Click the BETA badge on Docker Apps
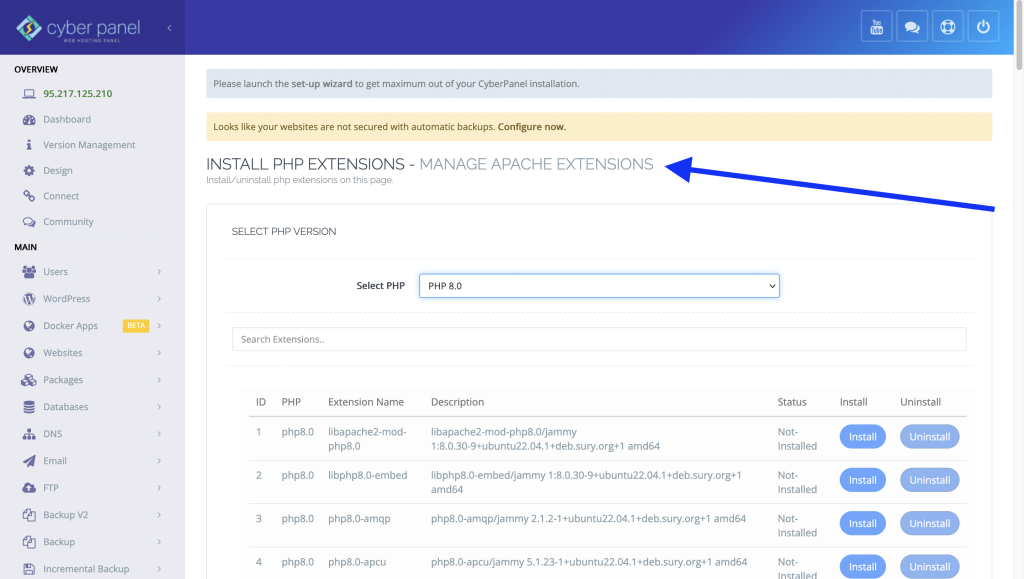 coord(136,326)
